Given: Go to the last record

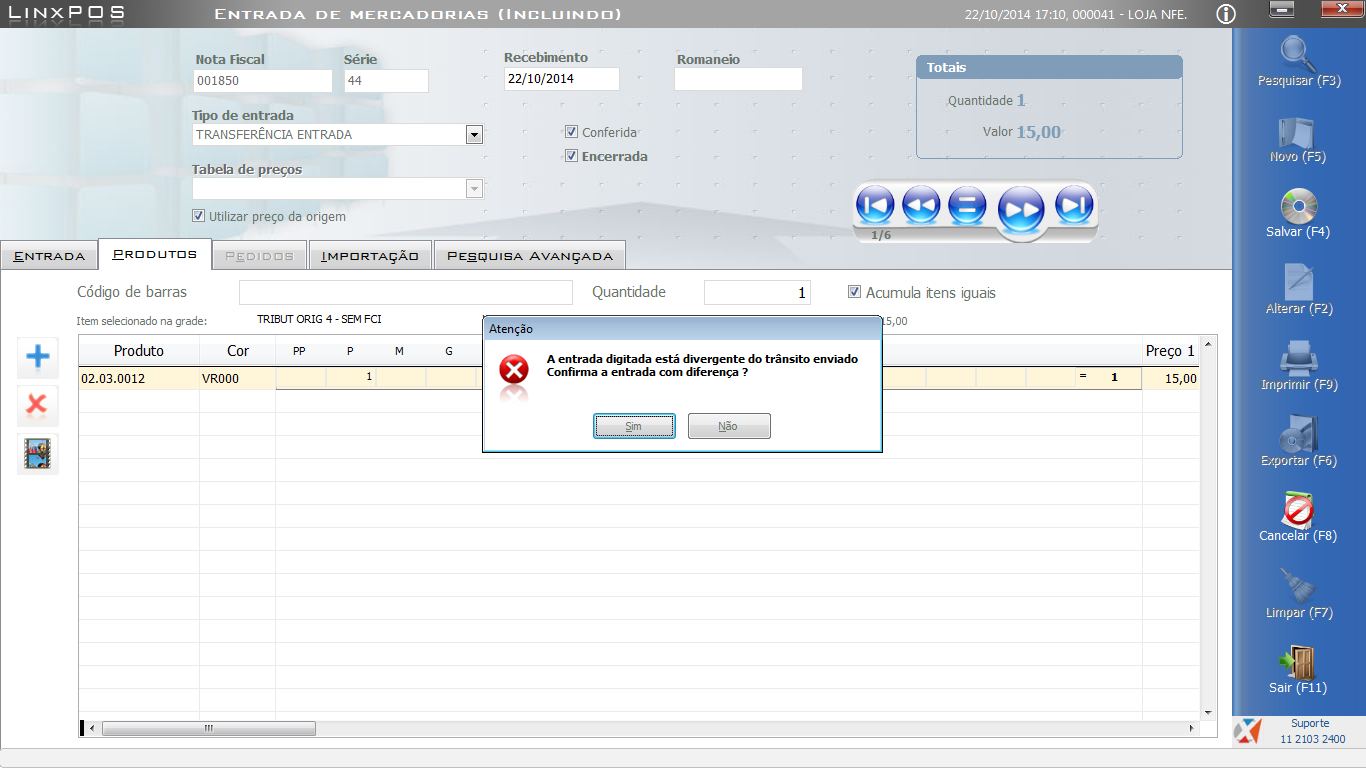Looking at the screenshot, I should (x=1075, y=206).
